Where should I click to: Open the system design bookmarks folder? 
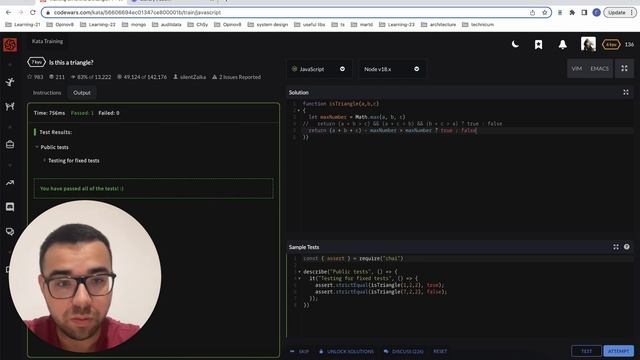(268, 24)
